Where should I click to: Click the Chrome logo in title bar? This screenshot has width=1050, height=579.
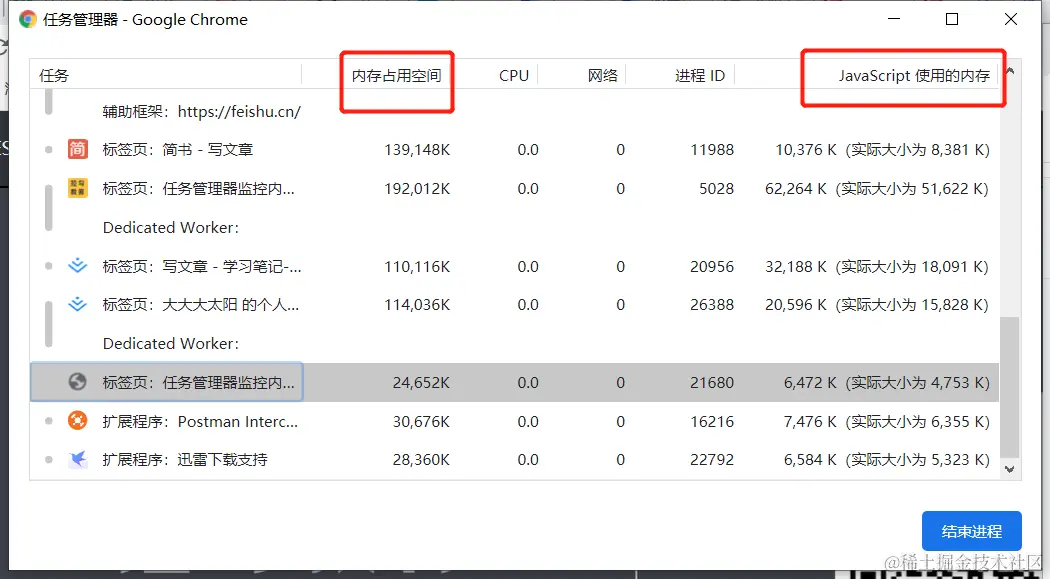coord(28,19)
